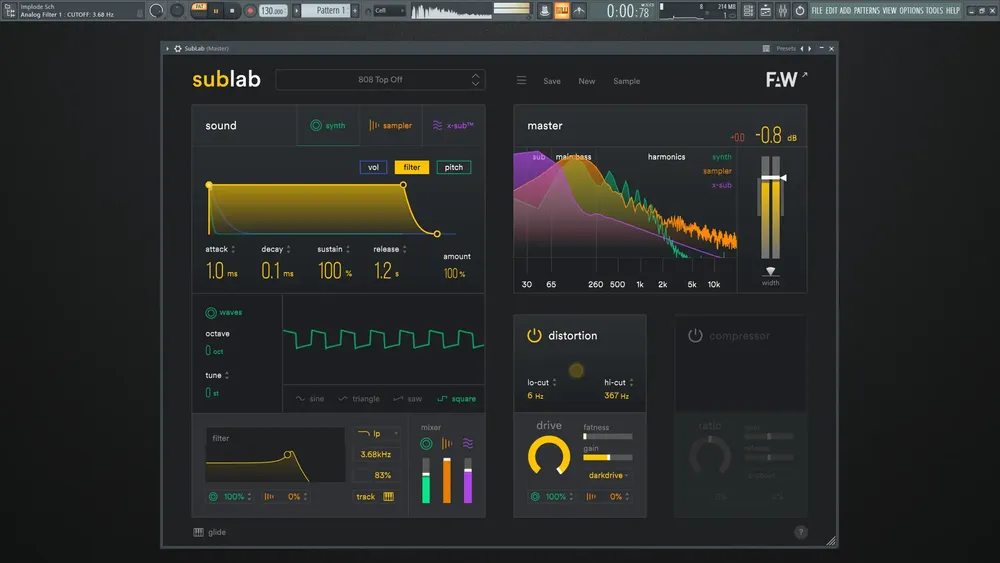The width and height of the screenshot is (1000, 563).
Task: Click filter synth routing 100% icon
Action: click(x=213, y=497)
